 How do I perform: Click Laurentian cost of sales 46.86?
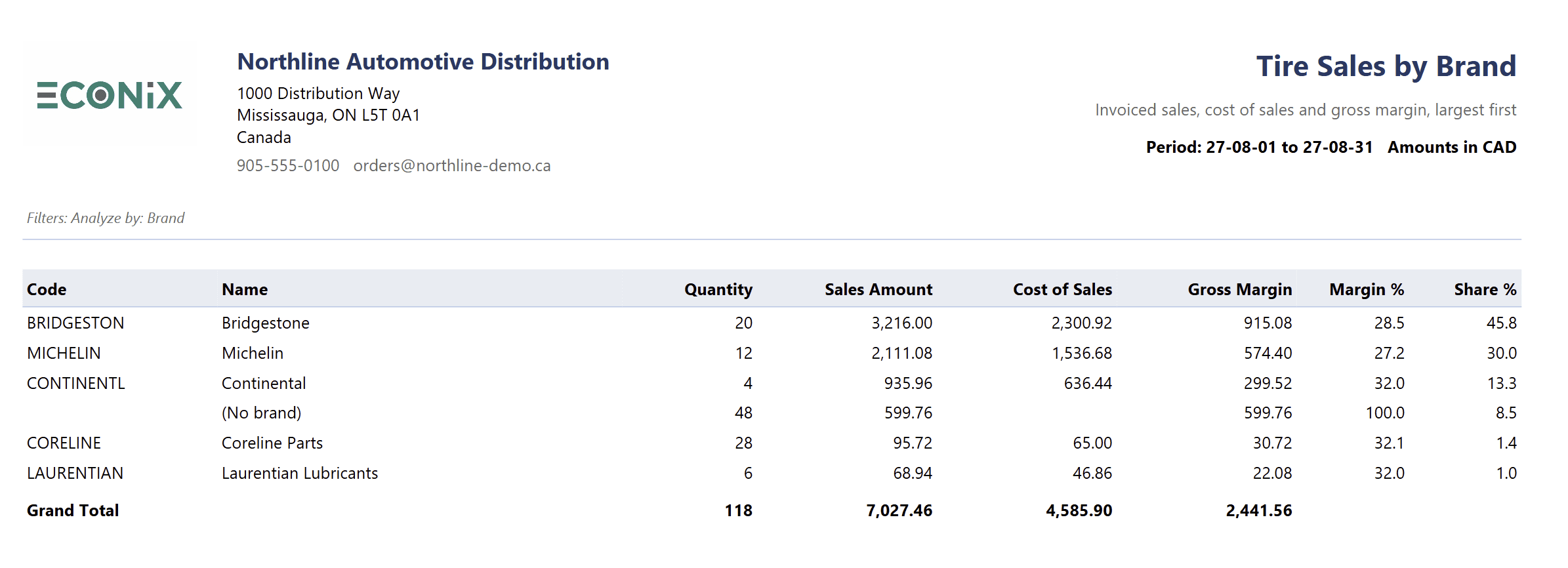(x=1093, y=473)
